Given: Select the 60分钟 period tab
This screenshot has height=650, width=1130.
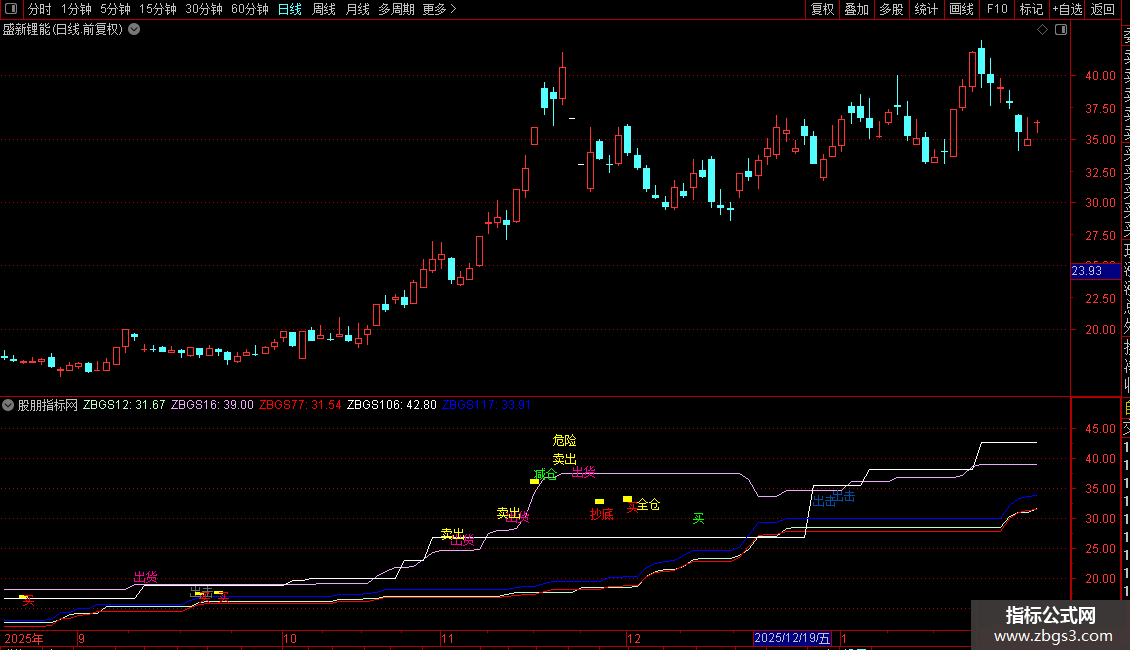Looking at the screenshot, I should click(249, 9).
